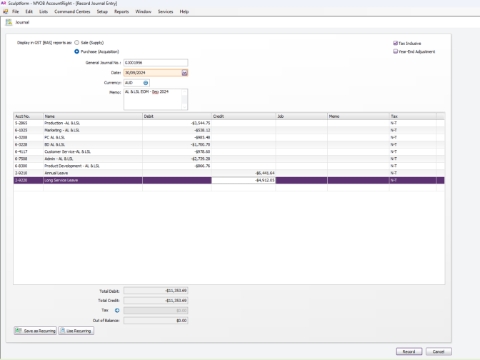Image resolution: width=480 pixels, height=360 pixels.
Task: Click the Debit column header
Action: (177, 116)
